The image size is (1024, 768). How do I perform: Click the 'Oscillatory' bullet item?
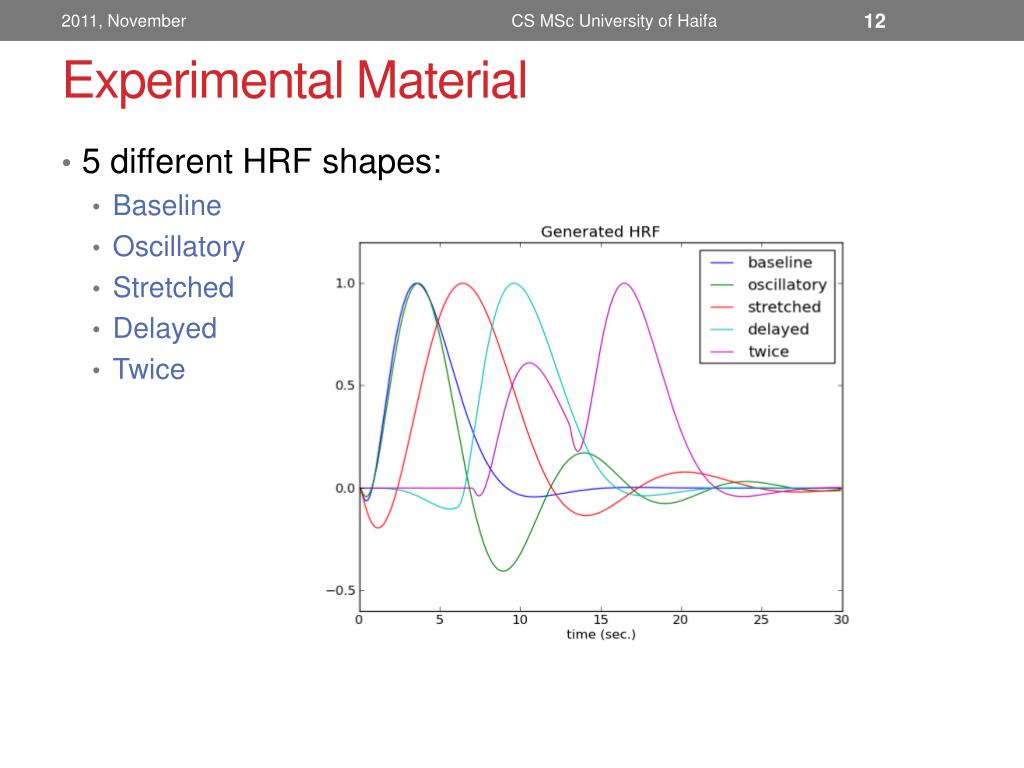[179, 247]
